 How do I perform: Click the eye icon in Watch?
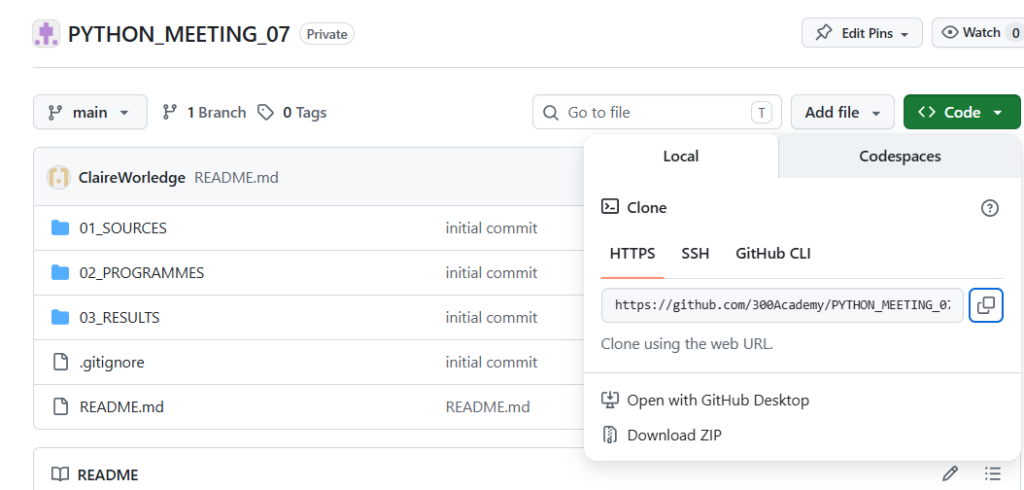tap(950, 33)
